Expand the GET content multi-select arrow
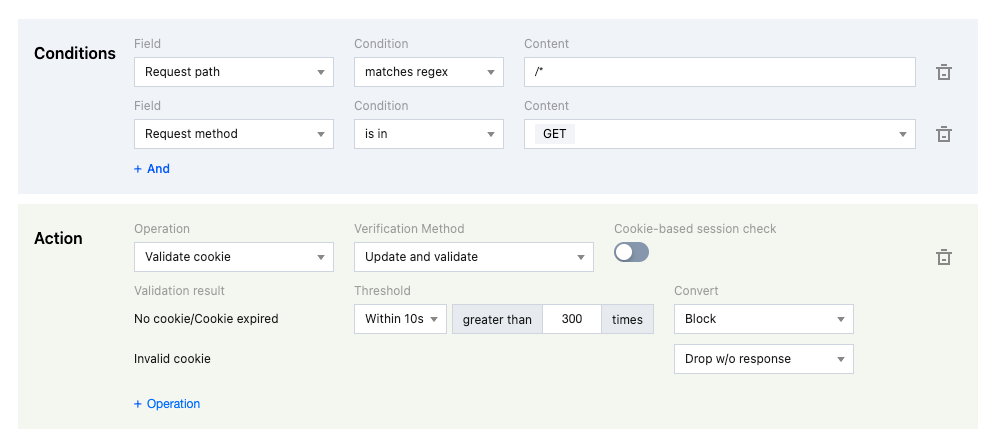 tap(902, 134)
